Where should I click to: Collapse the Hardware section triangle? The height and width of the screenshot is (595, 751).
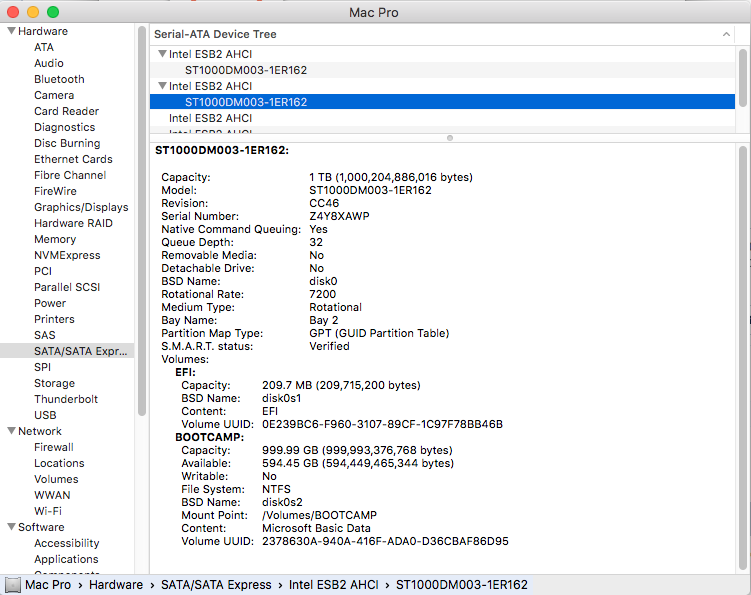point(11,31)
